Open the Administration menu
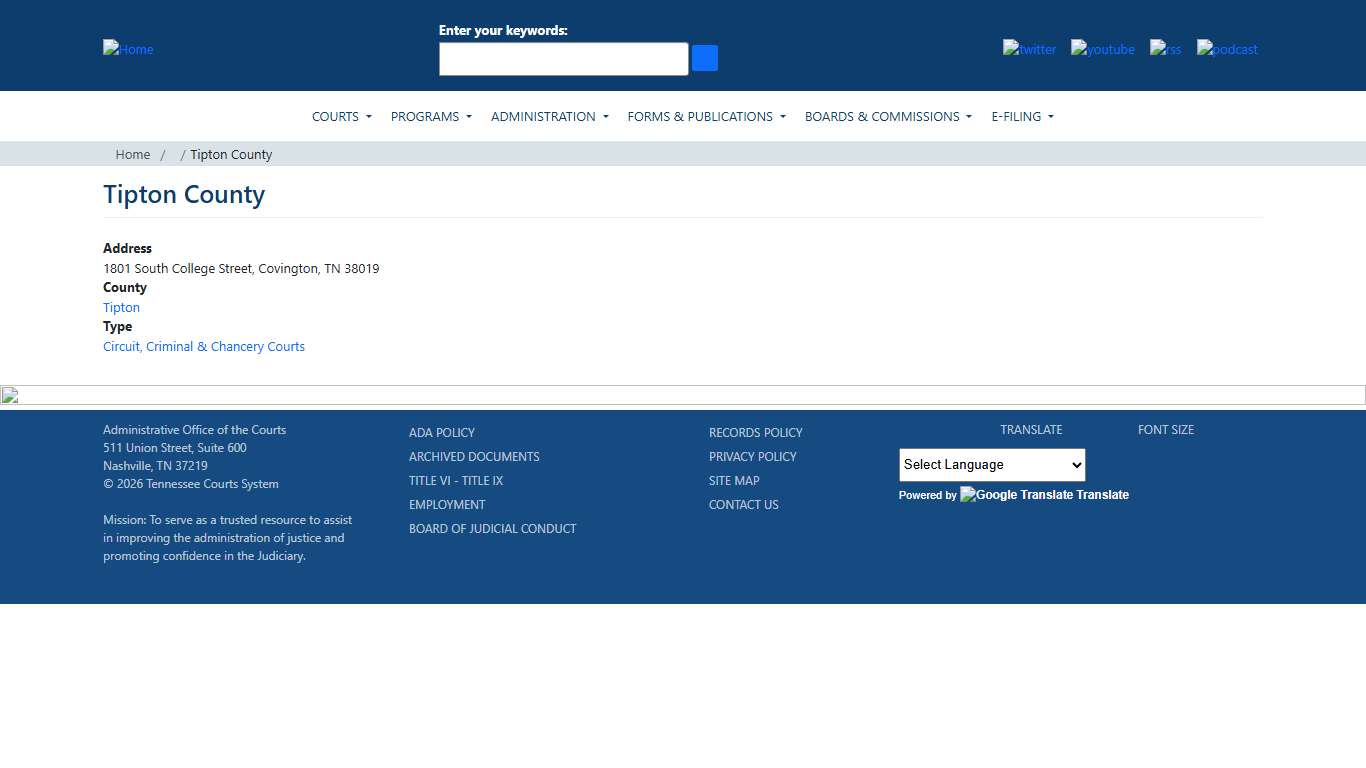Screen dimensions: 1366x768 coord(549,117)
